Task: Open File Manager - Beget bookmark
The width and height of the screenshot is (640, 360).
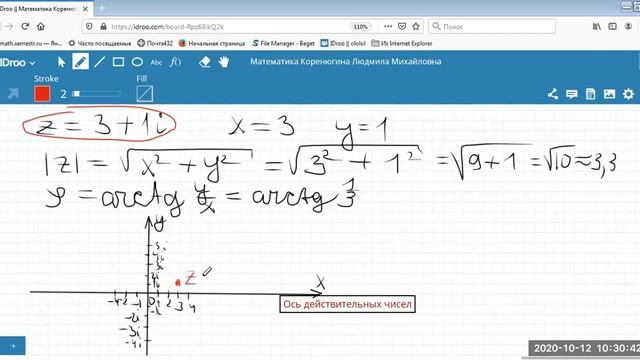Action: pos(283,43)
